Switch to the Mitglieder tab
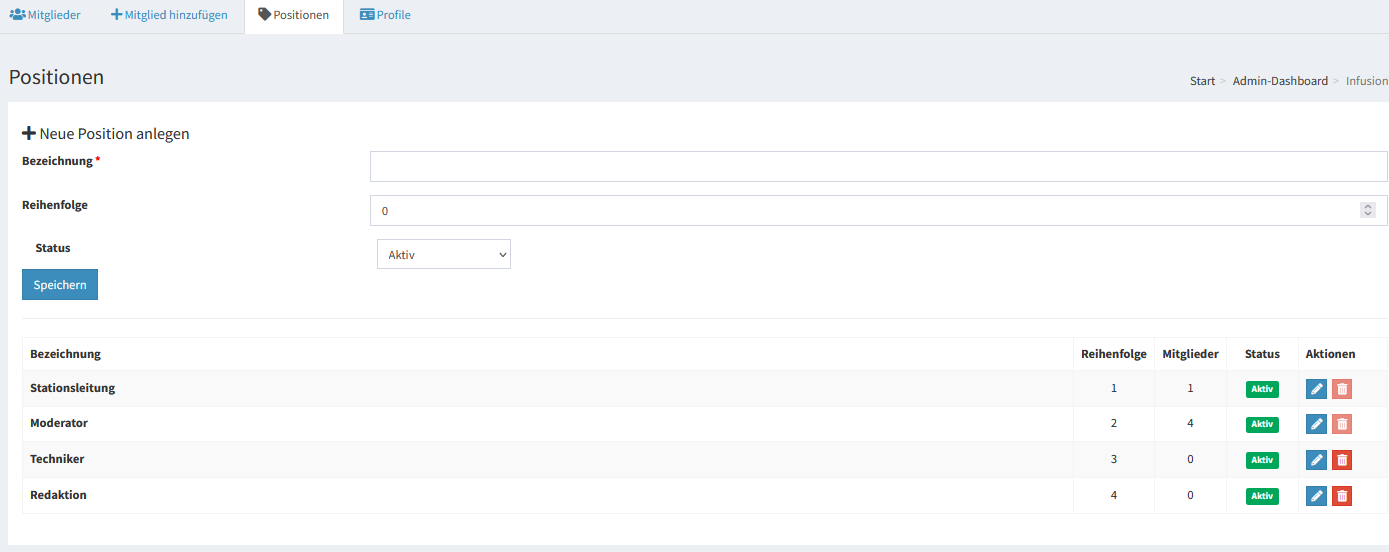 click(x=45, y=15)
